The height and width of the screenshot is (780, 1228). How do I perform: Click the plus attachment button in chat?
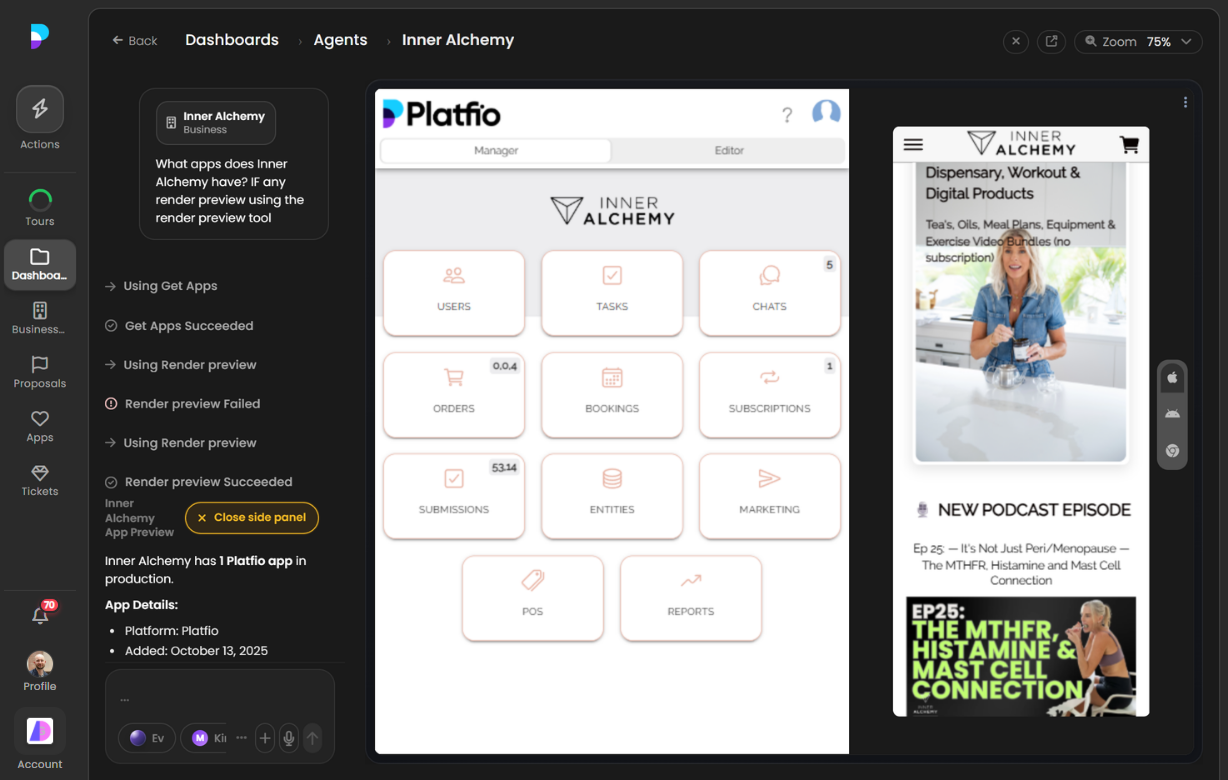coord(265,738)
